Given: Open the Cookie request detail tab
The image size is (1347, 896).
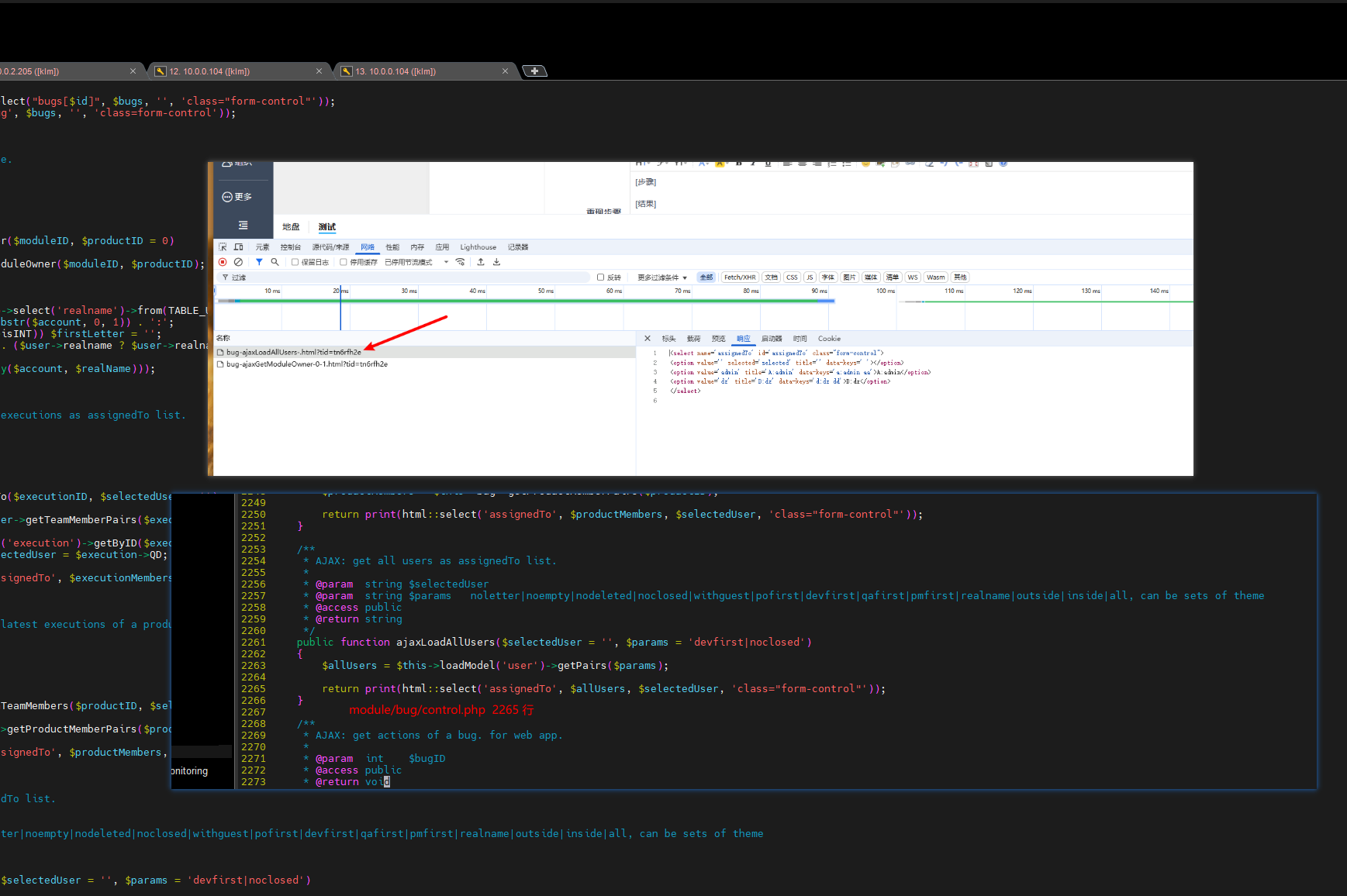Looking at the screenshot, I should (829, 339).
